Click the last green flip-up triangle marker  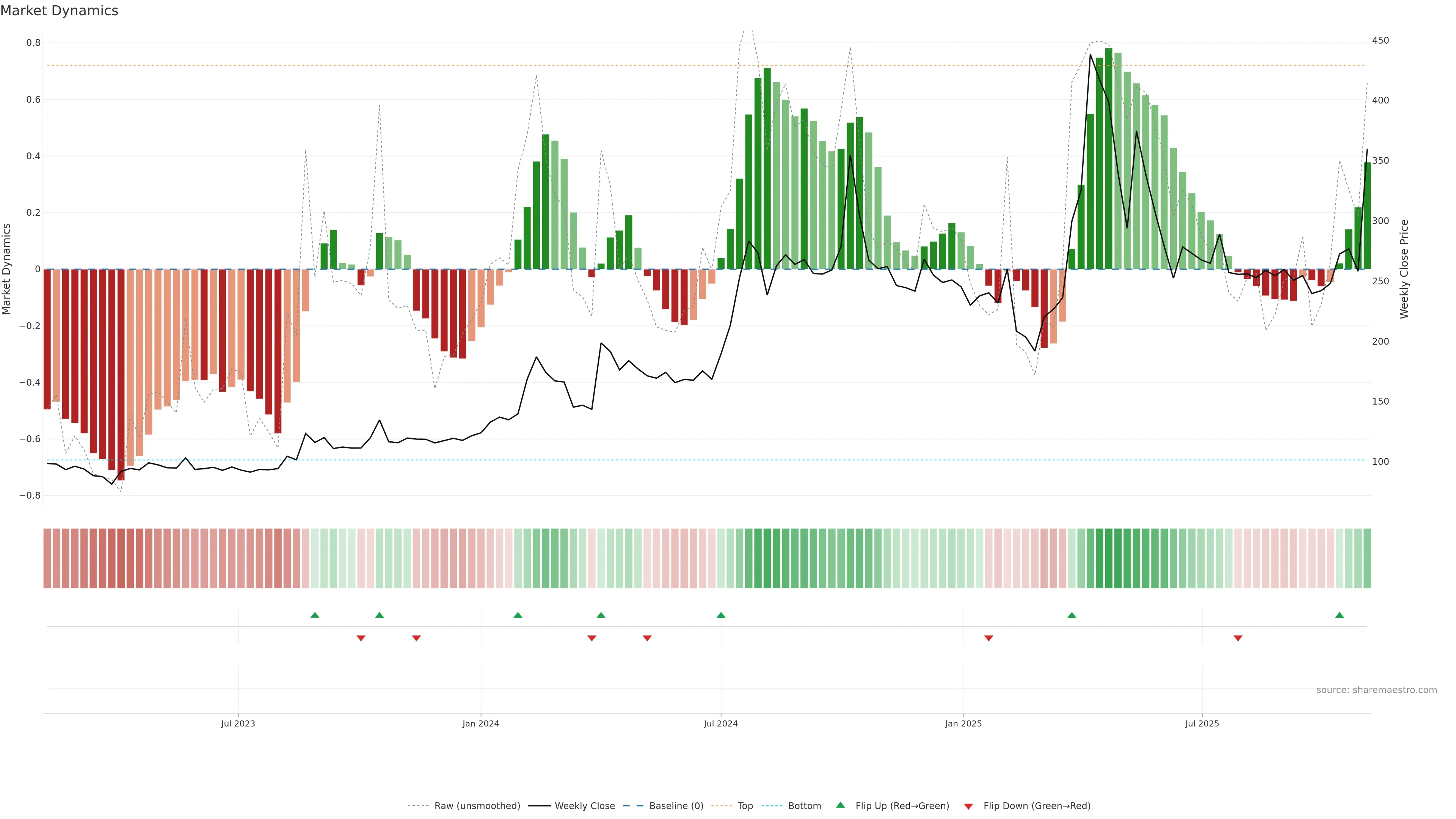point(1339,615)
